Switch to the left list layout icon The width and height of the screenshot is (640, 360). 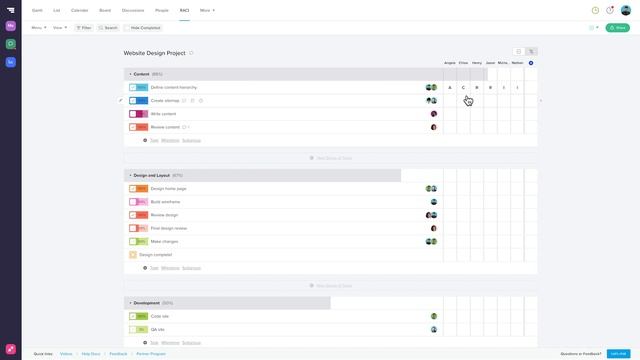(519, 51)
